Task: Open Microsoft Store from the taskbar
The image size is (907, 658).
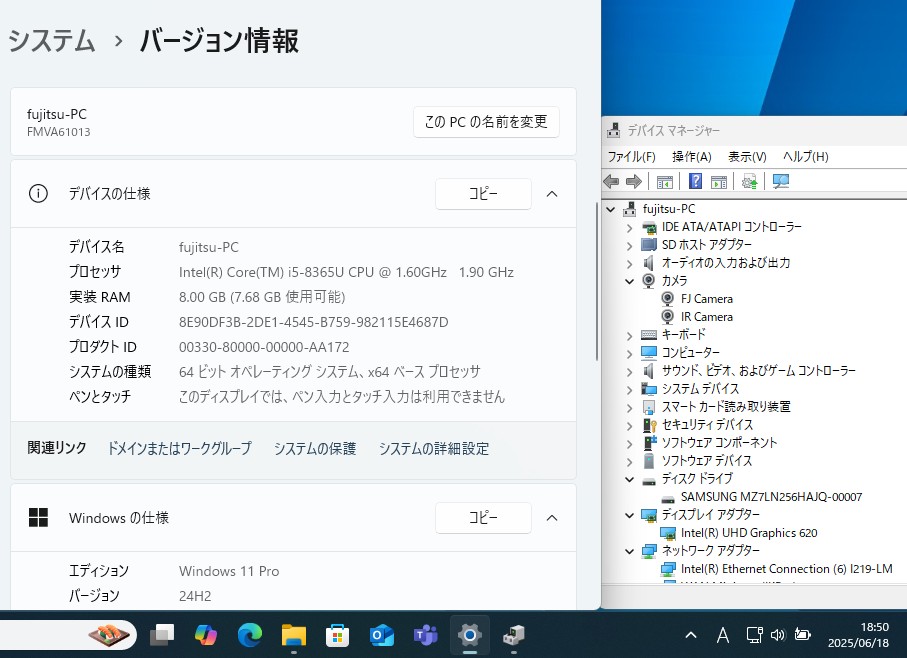Action: coord(337,635)
